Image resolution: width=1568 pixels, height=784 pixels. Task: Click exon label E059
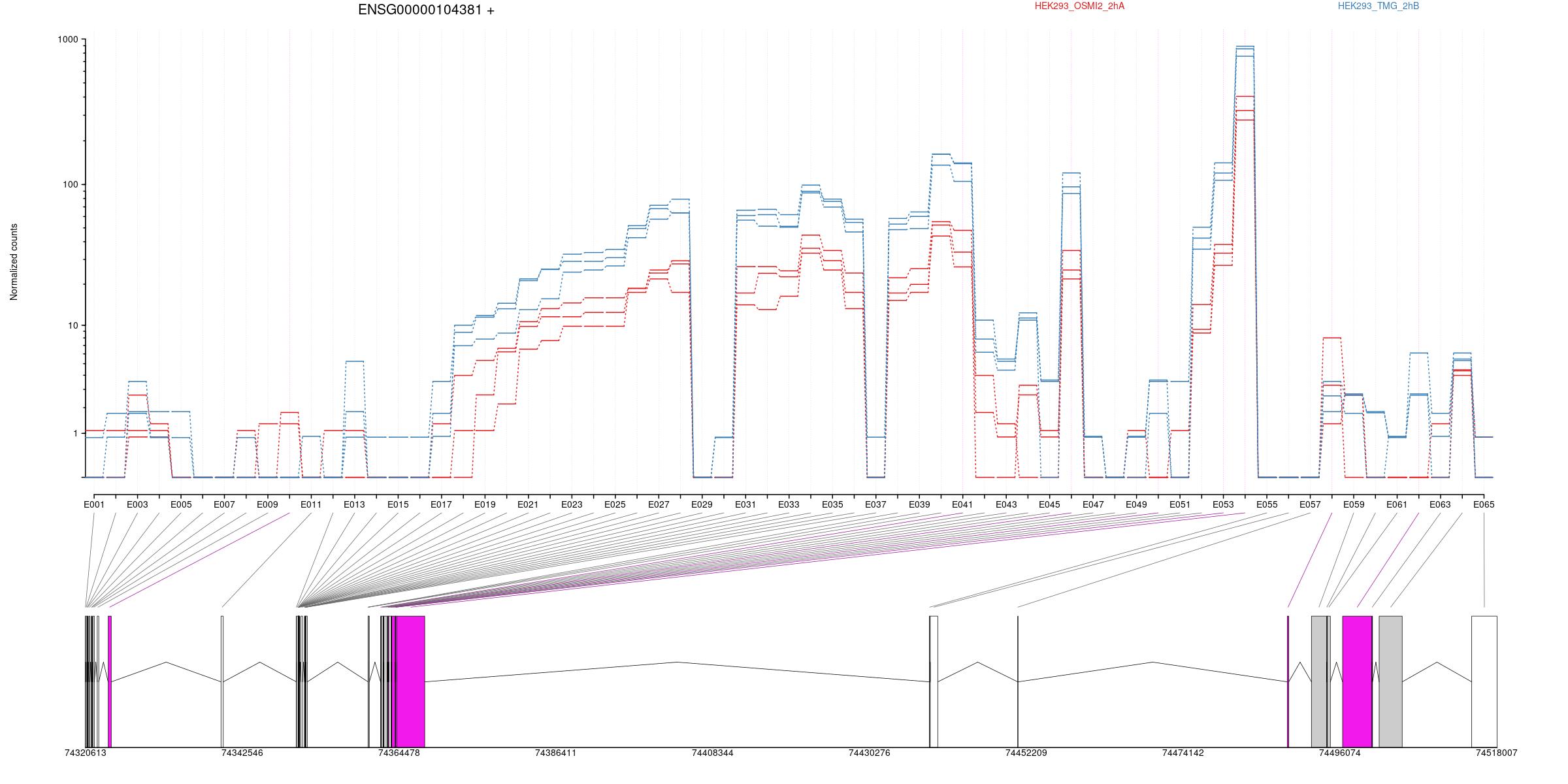[x=1354, y=504]
